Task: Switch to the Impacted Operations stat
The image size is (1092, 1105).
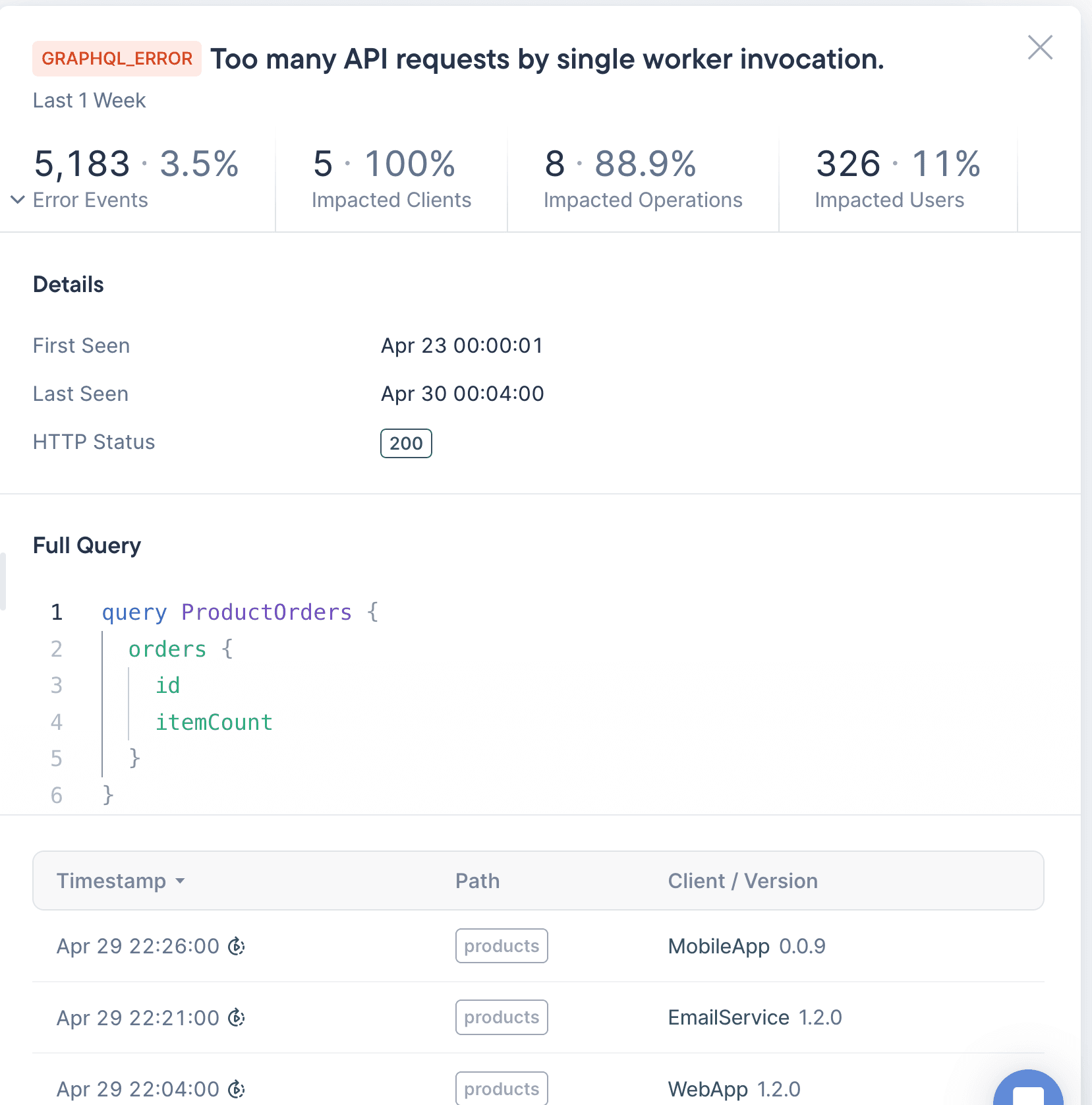Action: coord(643,179)
